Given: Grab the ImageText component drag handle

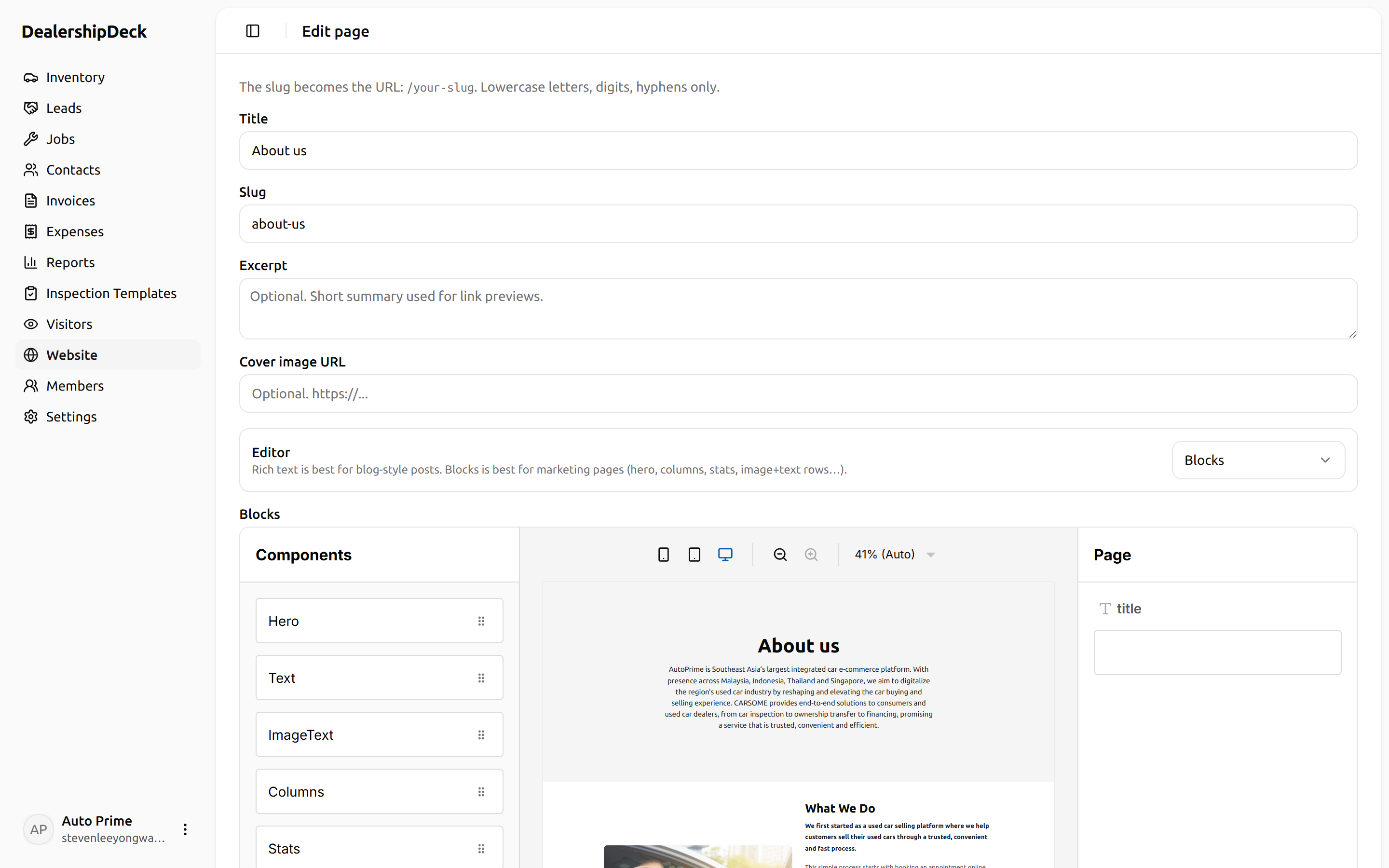Looking at the screenshot, I should point(481,735).
